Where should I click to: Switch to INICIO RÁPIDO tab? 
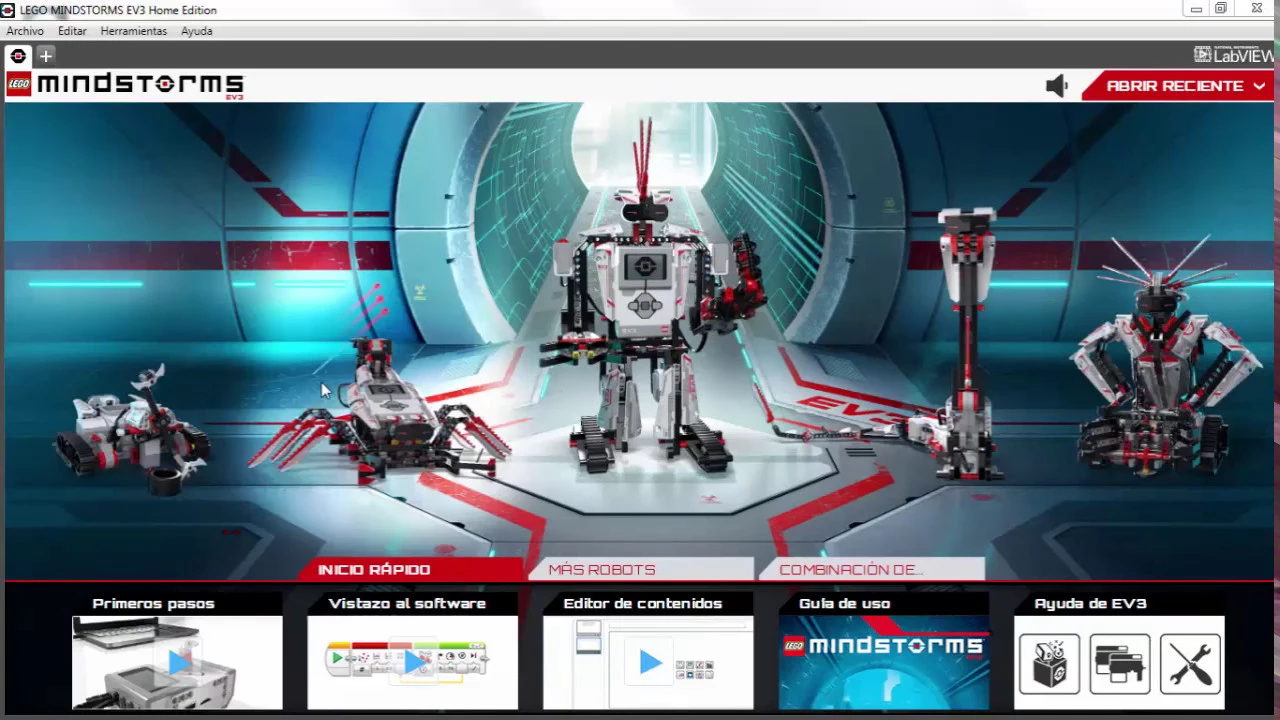pyautogui.click(x=410, y=569)
